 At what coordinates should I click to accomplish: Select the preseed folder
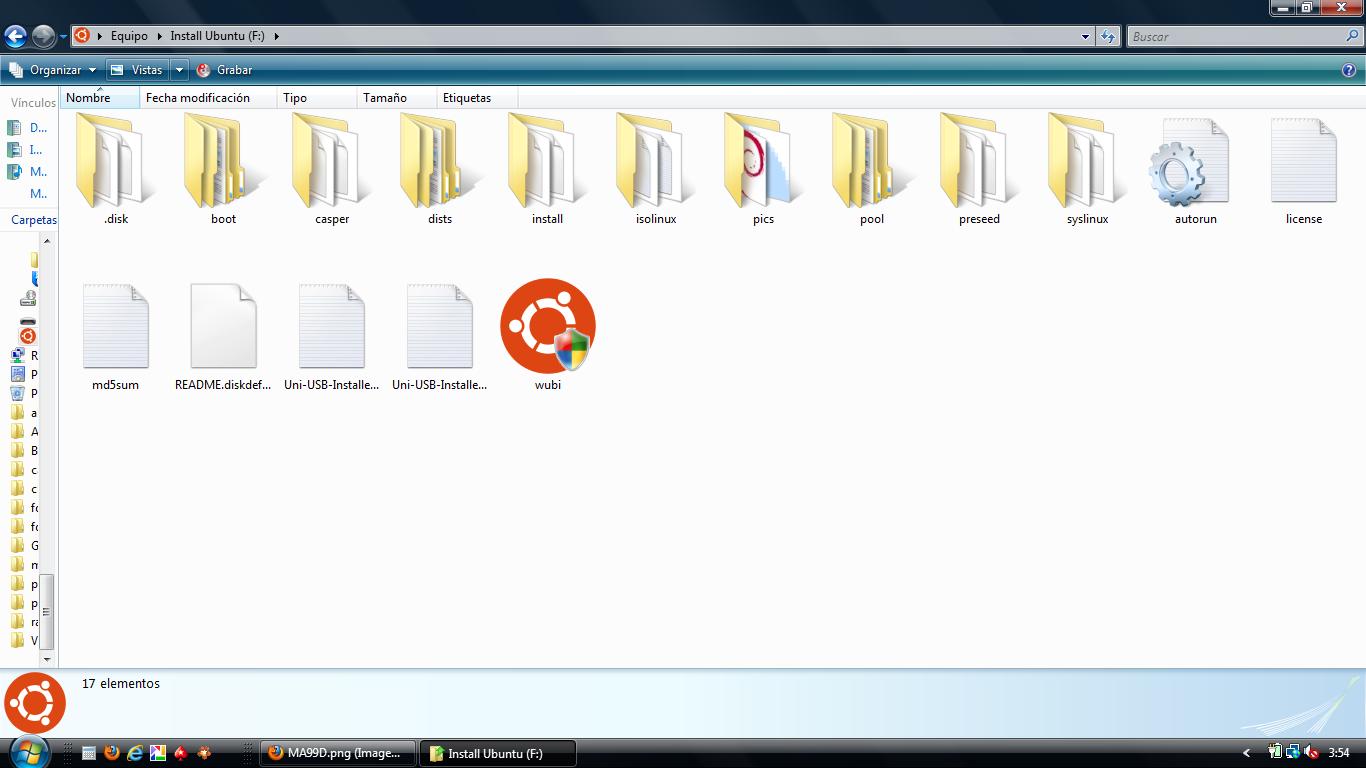tap(980, 169)
